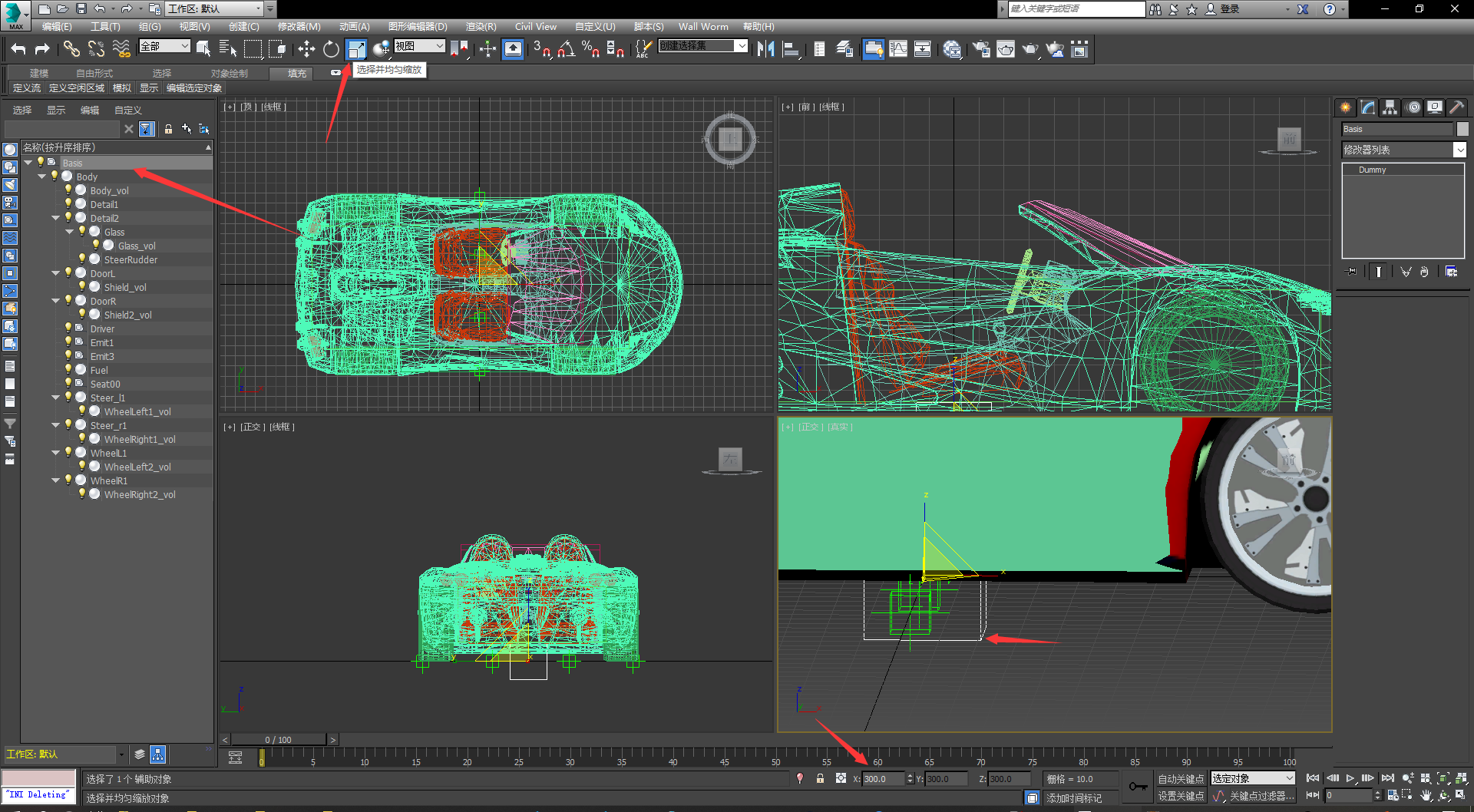The image size is (1474, 812).
Task: Open the selection filter 全部 dropdown
Action: click(x=164, y=47)
